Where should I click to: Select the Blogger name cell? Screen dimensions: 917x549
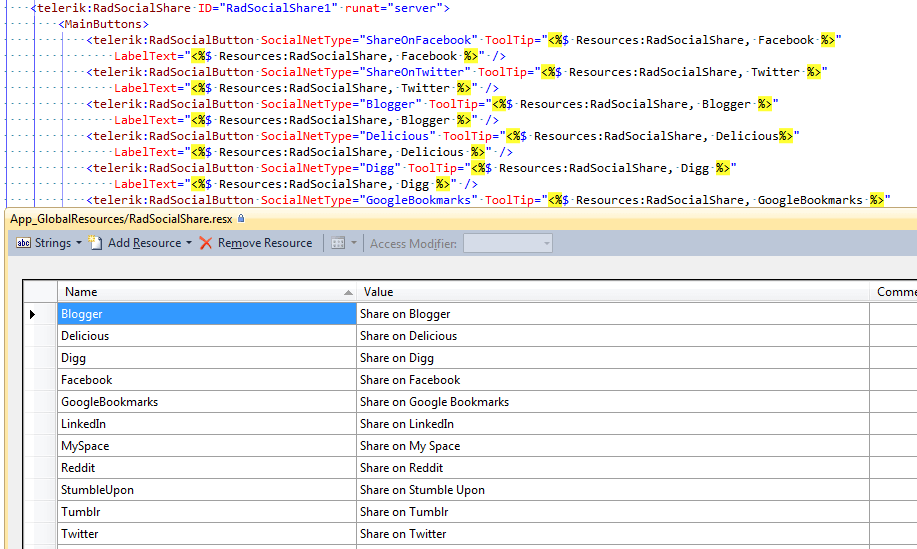(206, 314)
